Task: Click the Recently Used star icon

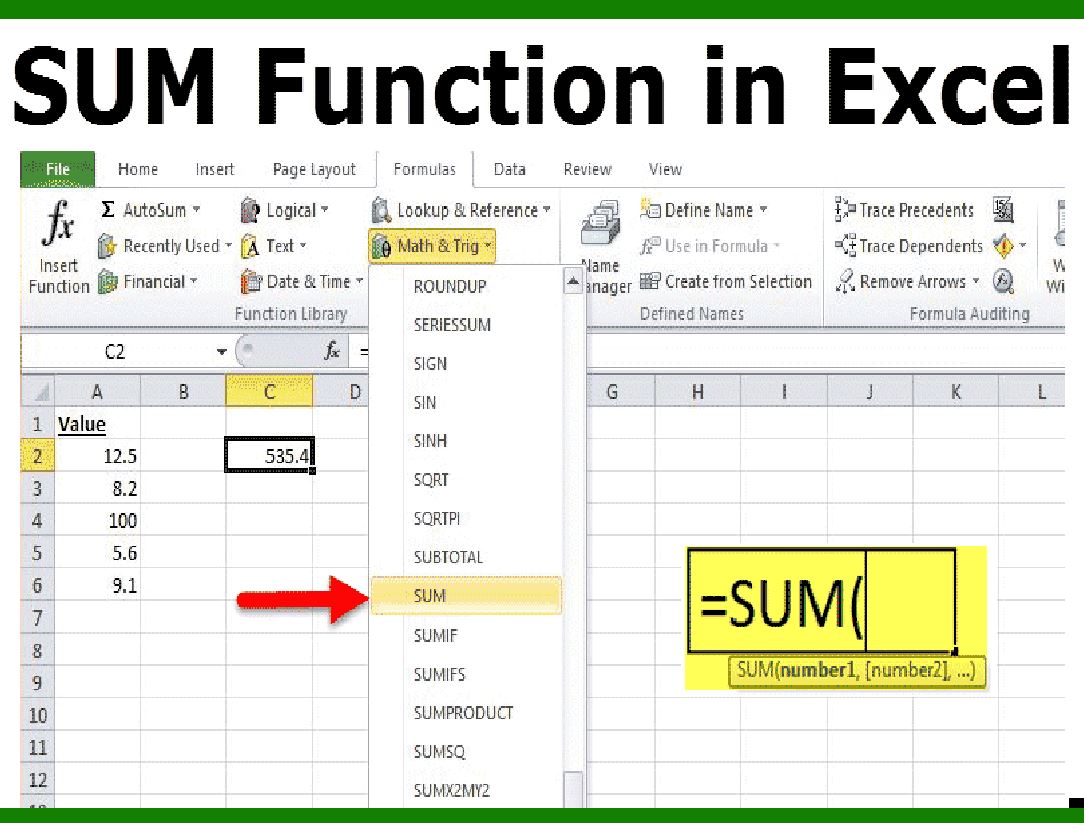Action: point(106,246)
